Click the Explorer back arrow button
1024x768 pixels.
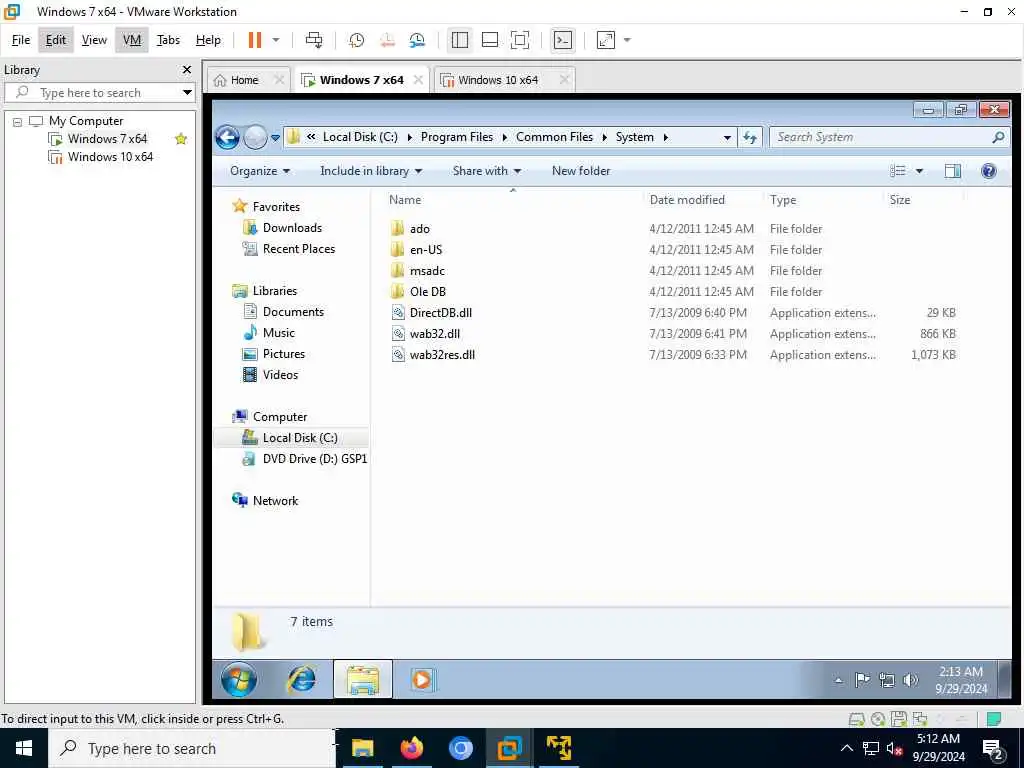click(x=227, y=137)
